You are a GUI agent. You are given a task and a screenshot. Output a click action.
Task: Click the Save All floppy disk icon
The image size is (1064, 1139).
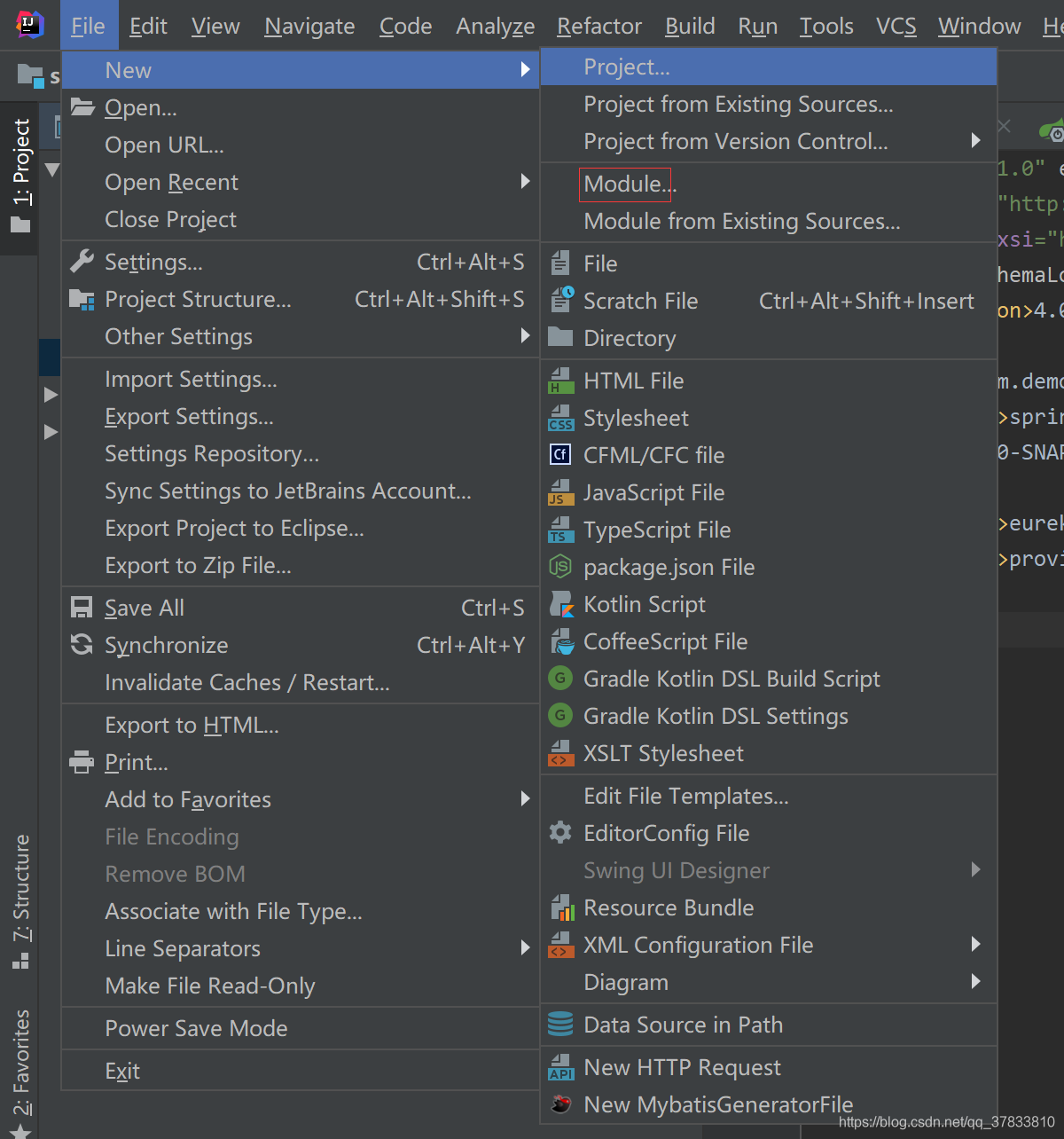82,608
